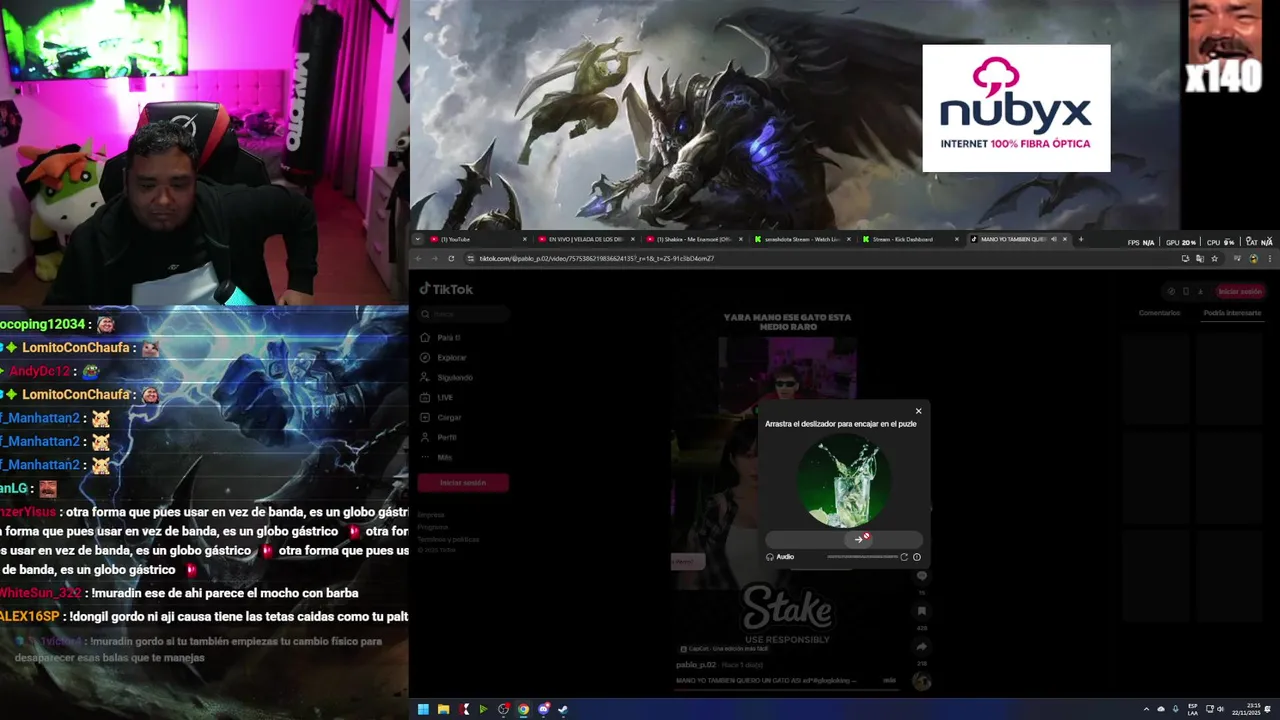The height and width of the screenshot is (720, 1280).
Task: Open LIVE in the TikTok sidebar
Action: [437, 398]
